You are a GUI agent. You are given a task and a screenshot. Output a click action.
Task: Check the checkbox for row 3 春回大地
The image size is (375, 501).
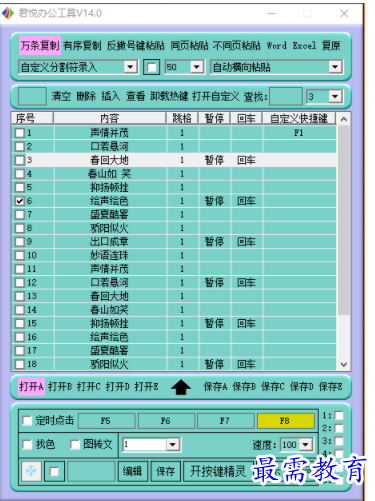click(20, 160)
